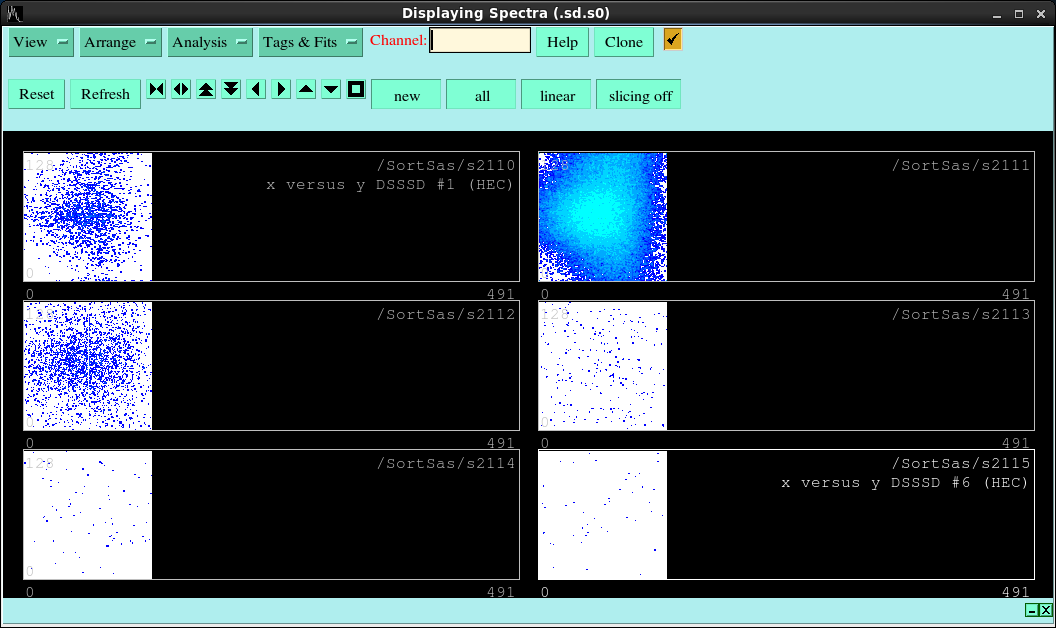This screenshot has width=1056, height=628.
Task: Toggle the orange checkmark box beside Clone
Action: click(x=672, y=39)
